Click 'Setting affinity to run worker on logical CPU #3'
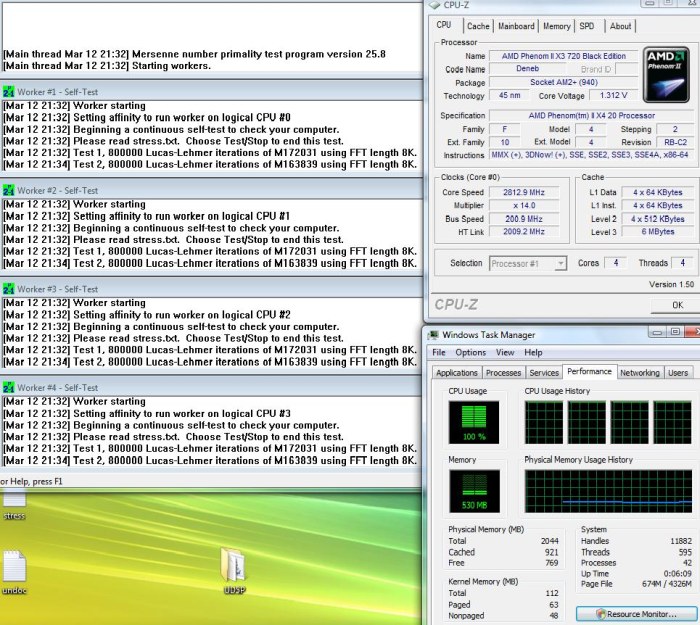The height and width of the screenshot is (625, 700). (182, 413)
